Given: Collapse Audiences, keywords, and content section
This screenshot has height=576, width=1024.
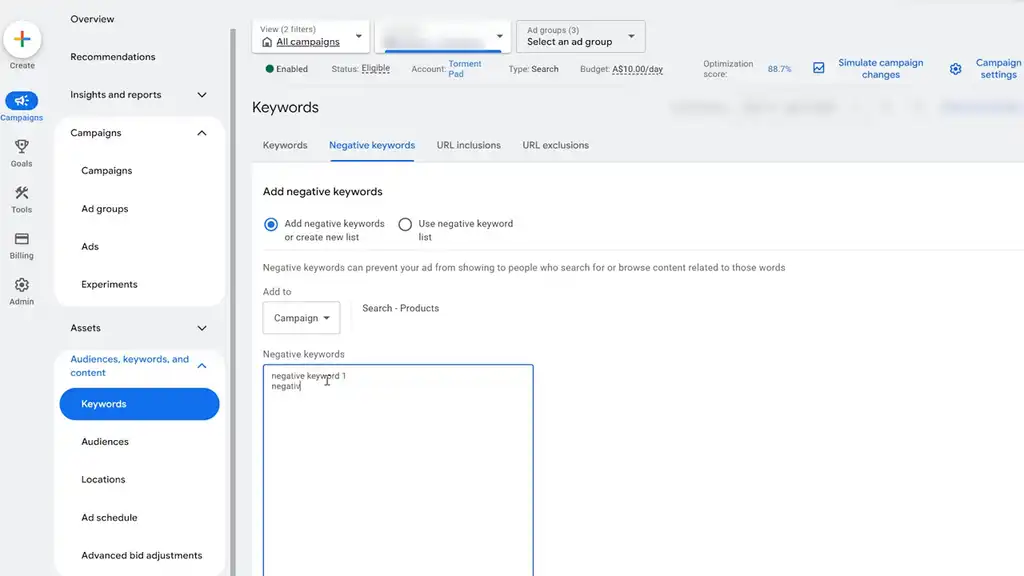Looking at the screenshot, I should (x=202, y=366).
